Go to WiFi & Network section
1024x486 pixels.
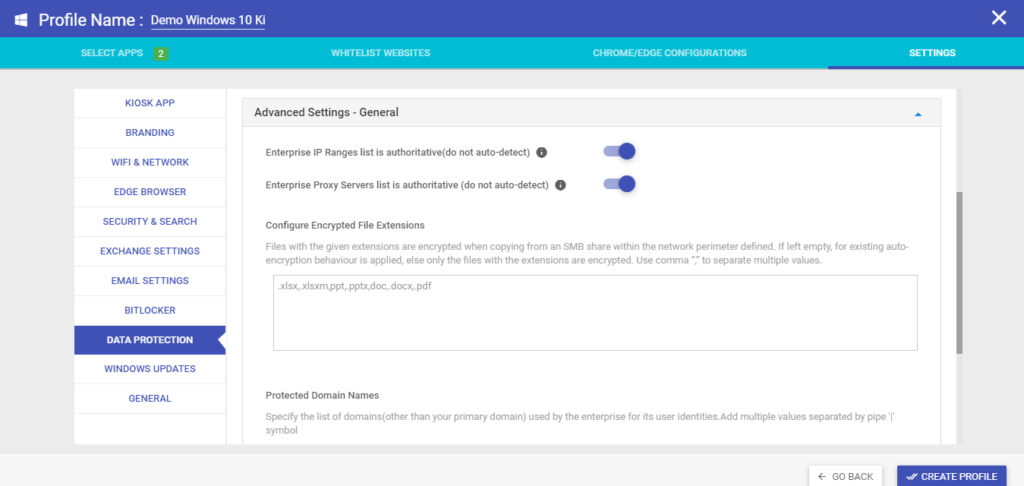pyautogui.click(x=150, y=162)
